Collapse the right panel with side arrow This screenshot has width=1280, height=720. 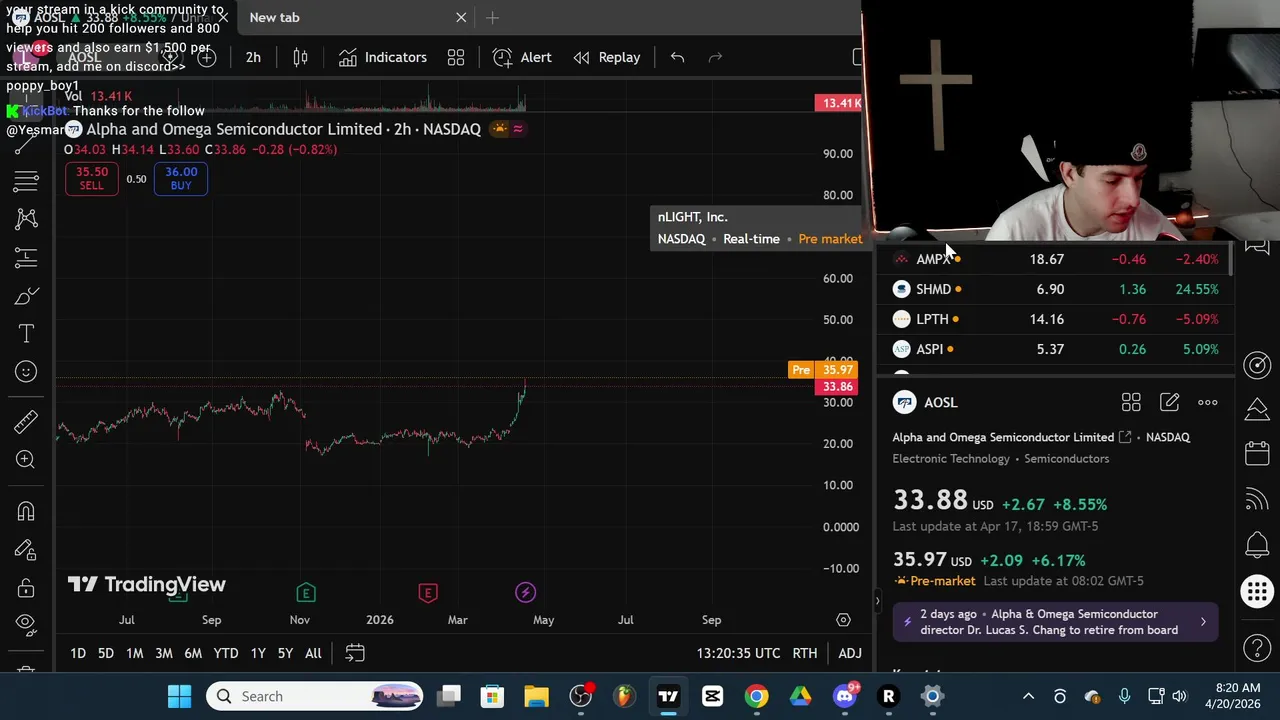click(x=877, y=600)
